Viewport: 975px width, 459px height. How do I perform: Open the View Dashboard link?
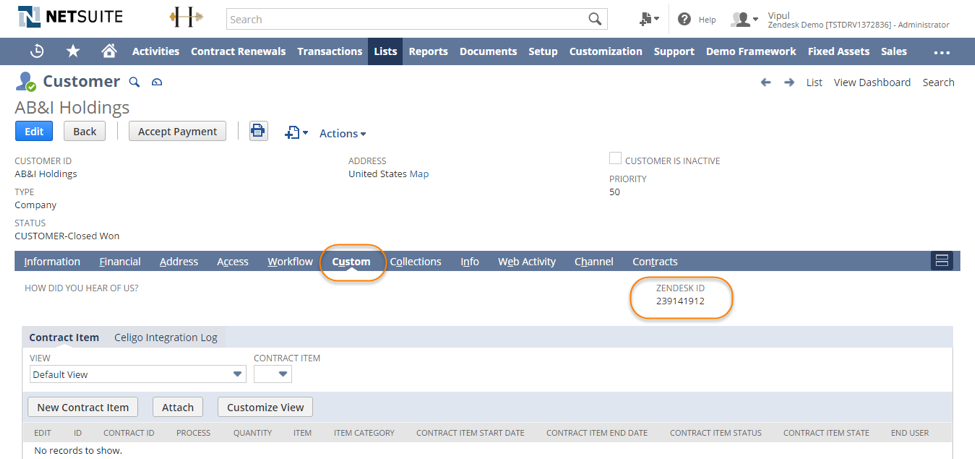point(872,82)
